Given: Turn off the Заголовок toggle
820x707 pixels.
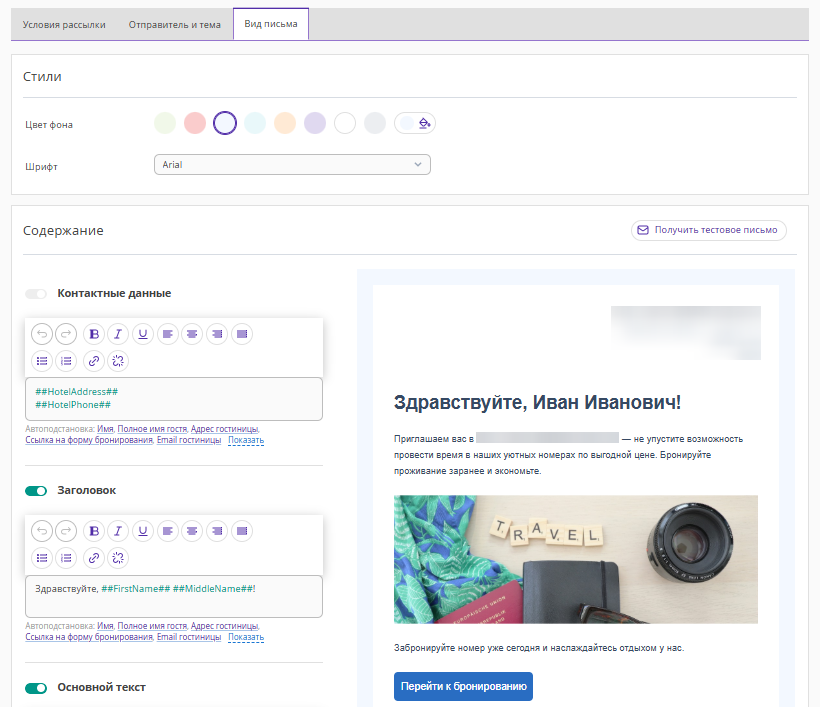Looking at the screenshot, I should pyautogui.click(x=36, y=491).
